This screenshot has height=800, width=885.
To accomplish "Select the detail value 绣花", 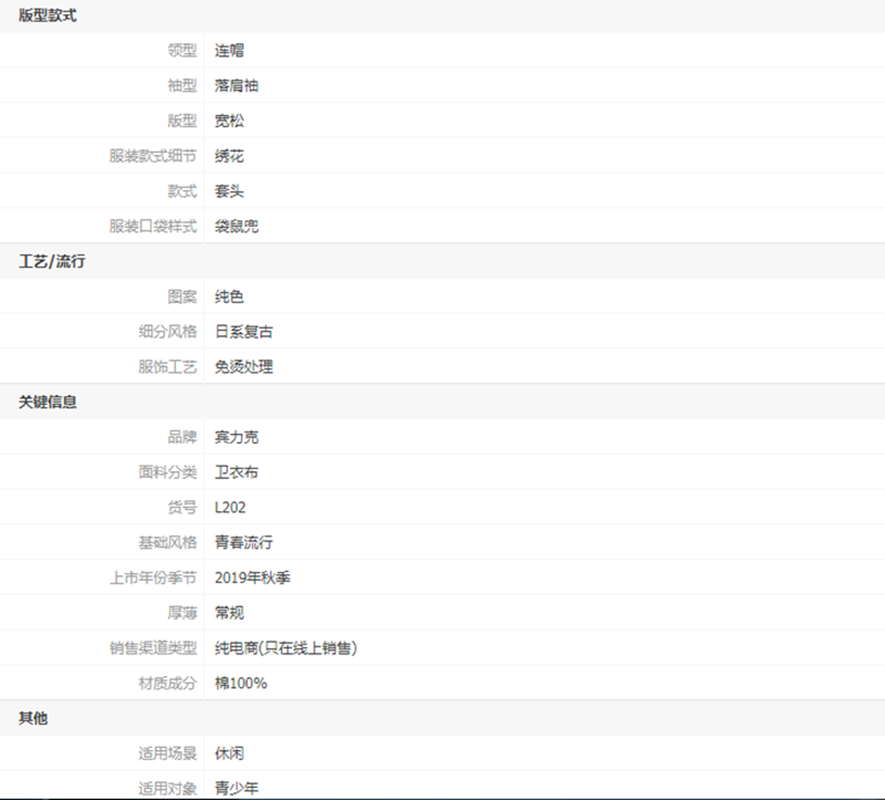I will (229, 156).
